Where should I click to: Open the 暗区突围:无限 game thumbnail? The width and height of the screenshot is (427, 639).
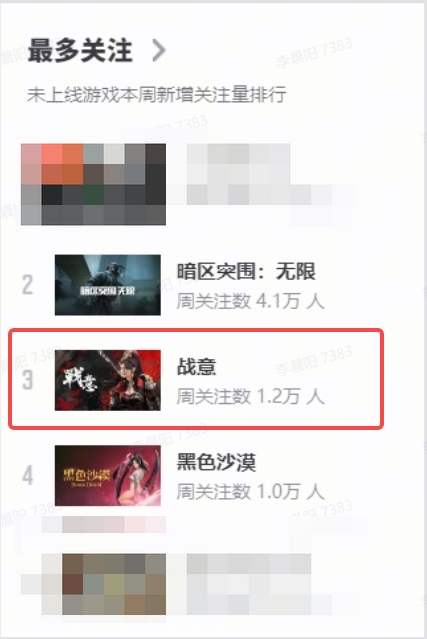point(108,285)
